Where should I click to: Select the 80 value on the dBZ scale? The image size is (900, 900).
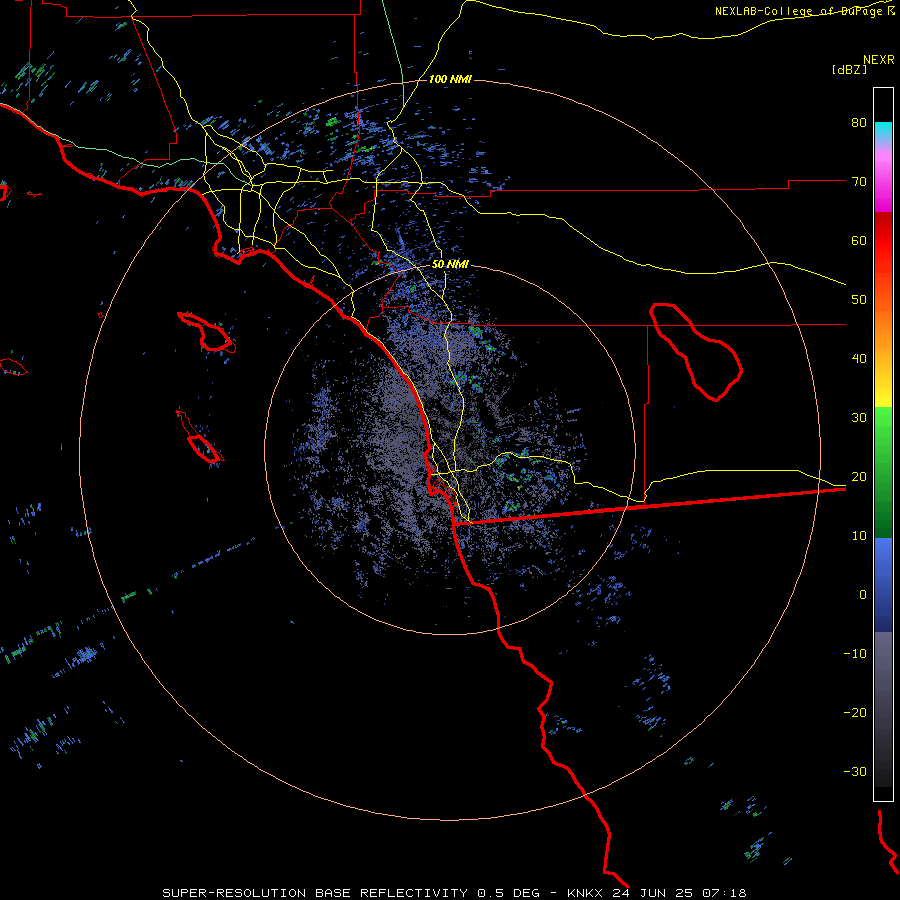tap(859, 123)
